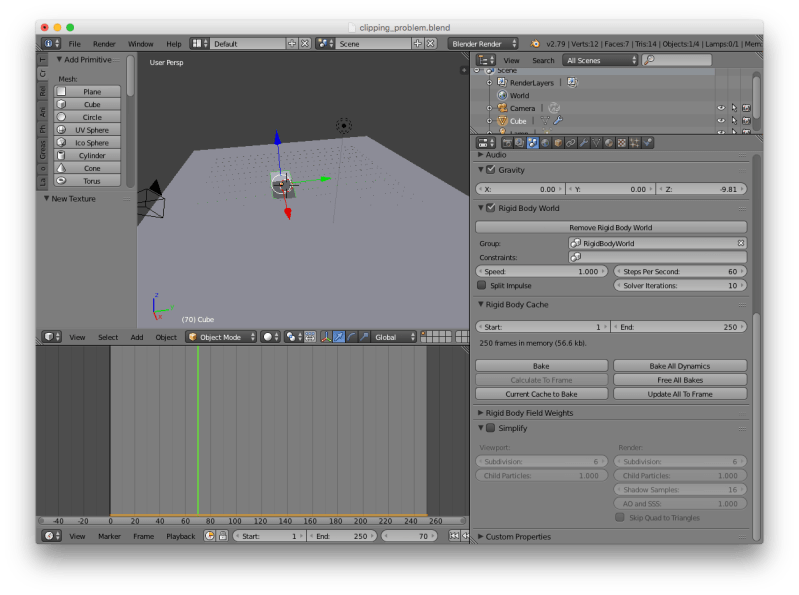Toggle Skip Quad to Triangles checkbox
The image size is (799, 595).
[620, 518]
